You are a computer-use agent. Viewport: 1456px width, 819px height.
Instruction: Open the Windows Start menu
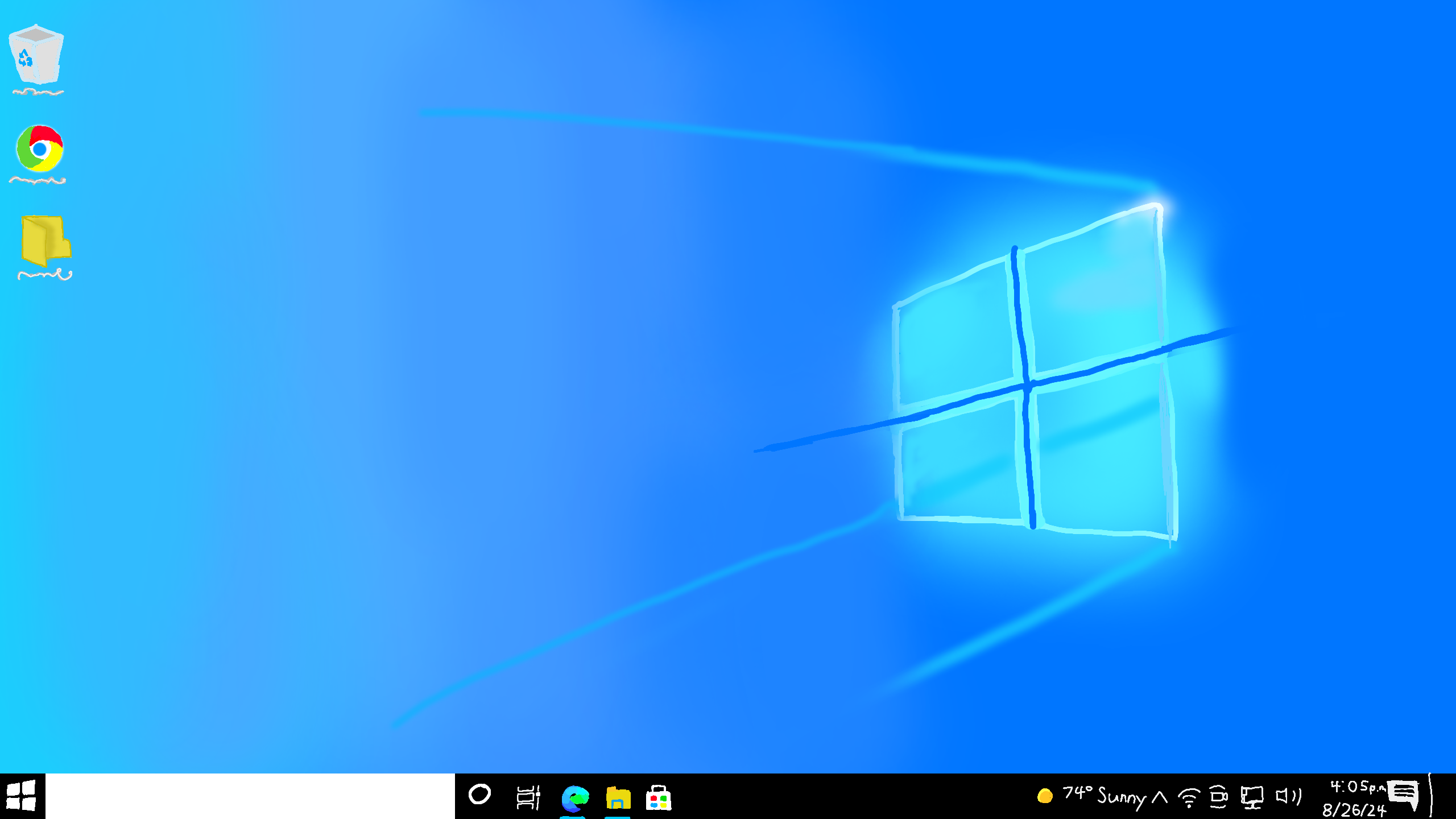coord(22,796)
